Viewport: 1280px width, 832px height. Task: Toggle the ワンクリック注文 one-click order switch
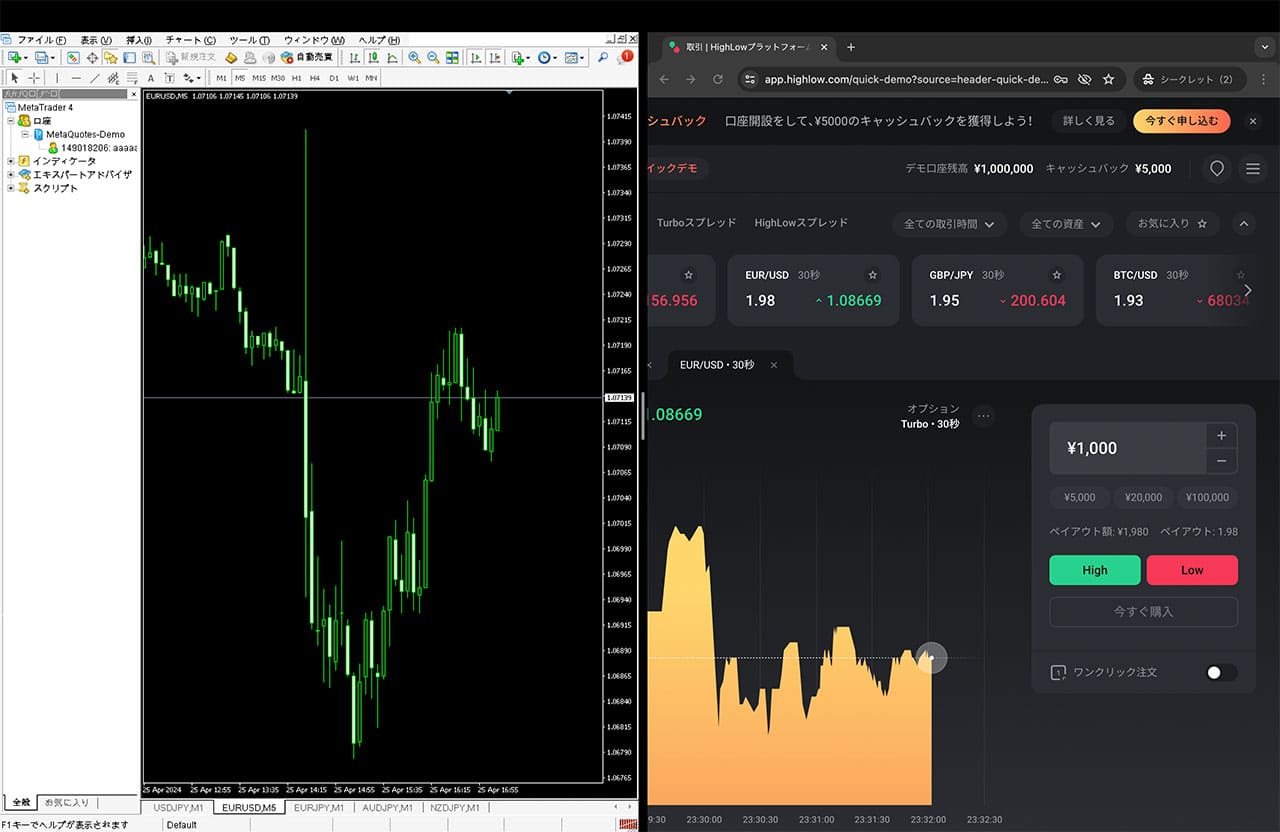point(1220,672)
